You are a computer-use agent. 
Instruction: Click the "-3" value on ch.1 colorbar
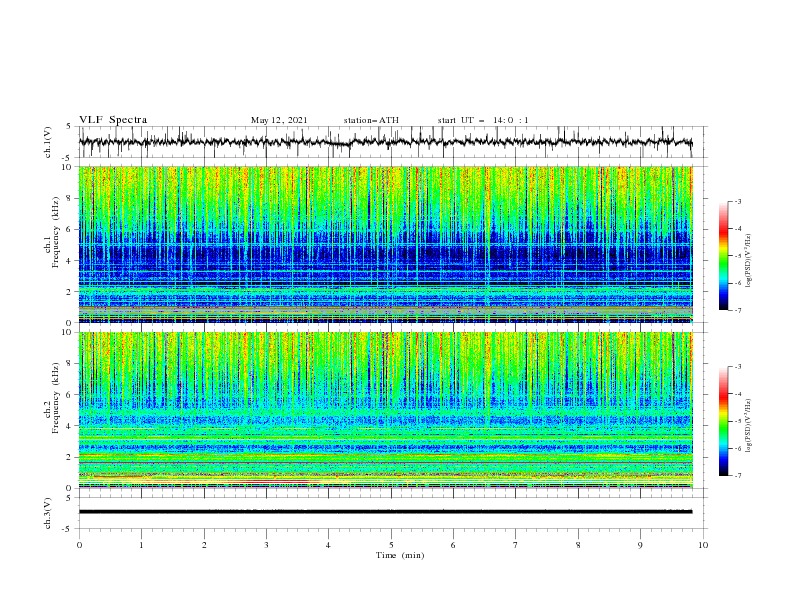(737, 201)
